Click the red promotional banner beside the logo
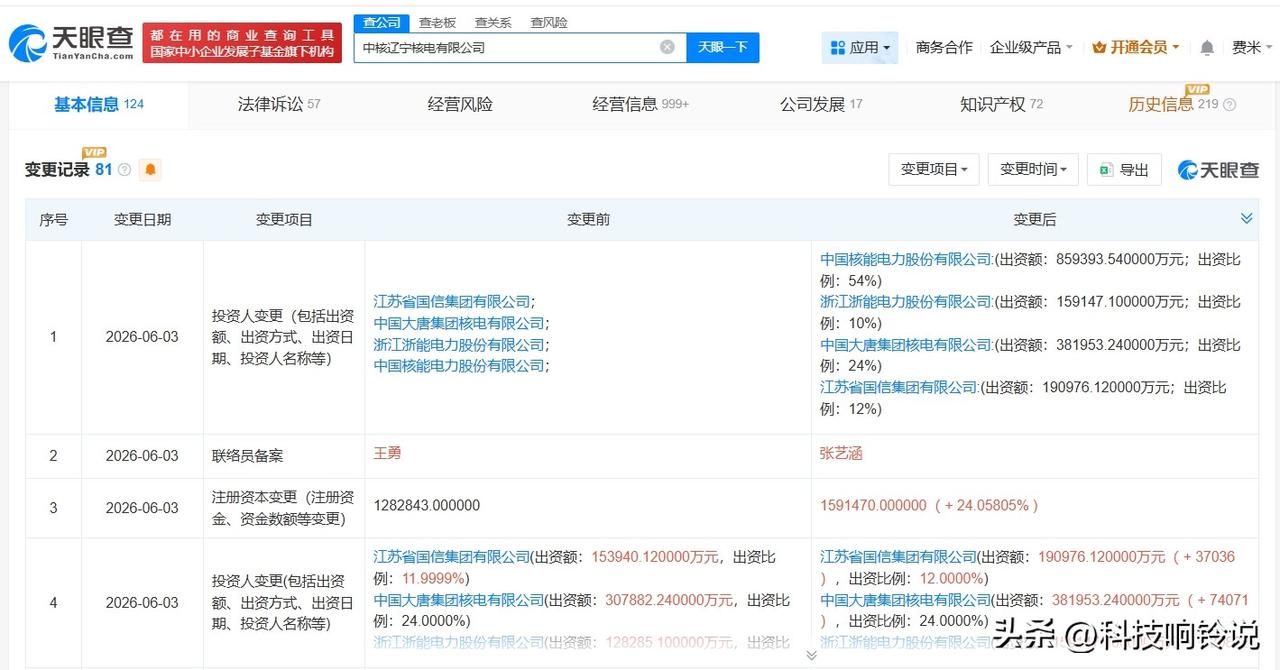The width and height of the screenshot is (1280, 670). (x=242, y=43)
